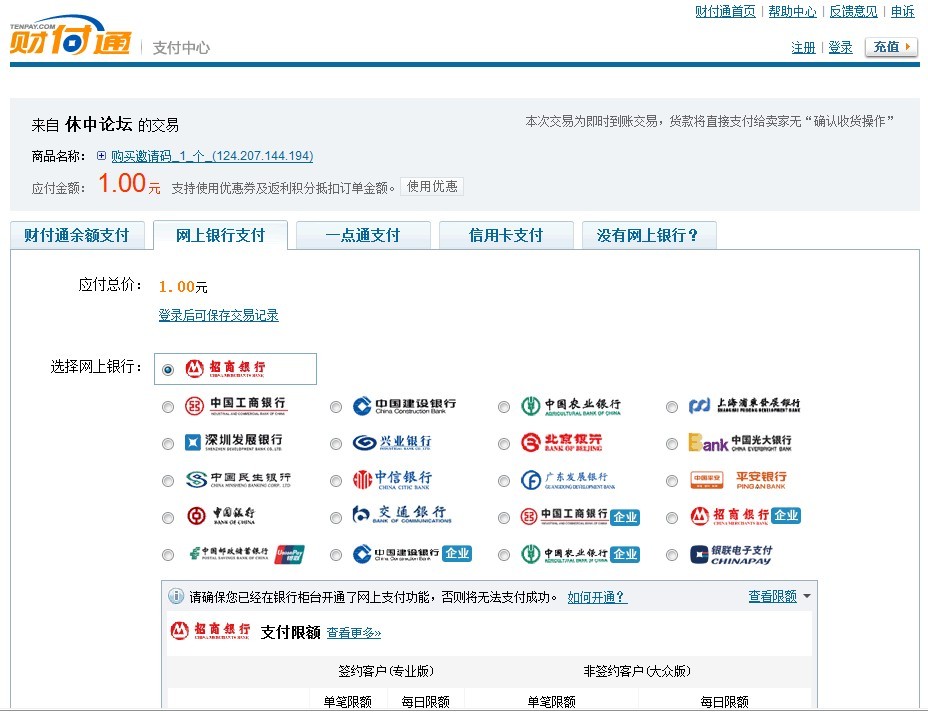Pick the 招商银行 企业 logo
Screen dimensions: 928x712
pyautogui.click(x=746, y=517)
